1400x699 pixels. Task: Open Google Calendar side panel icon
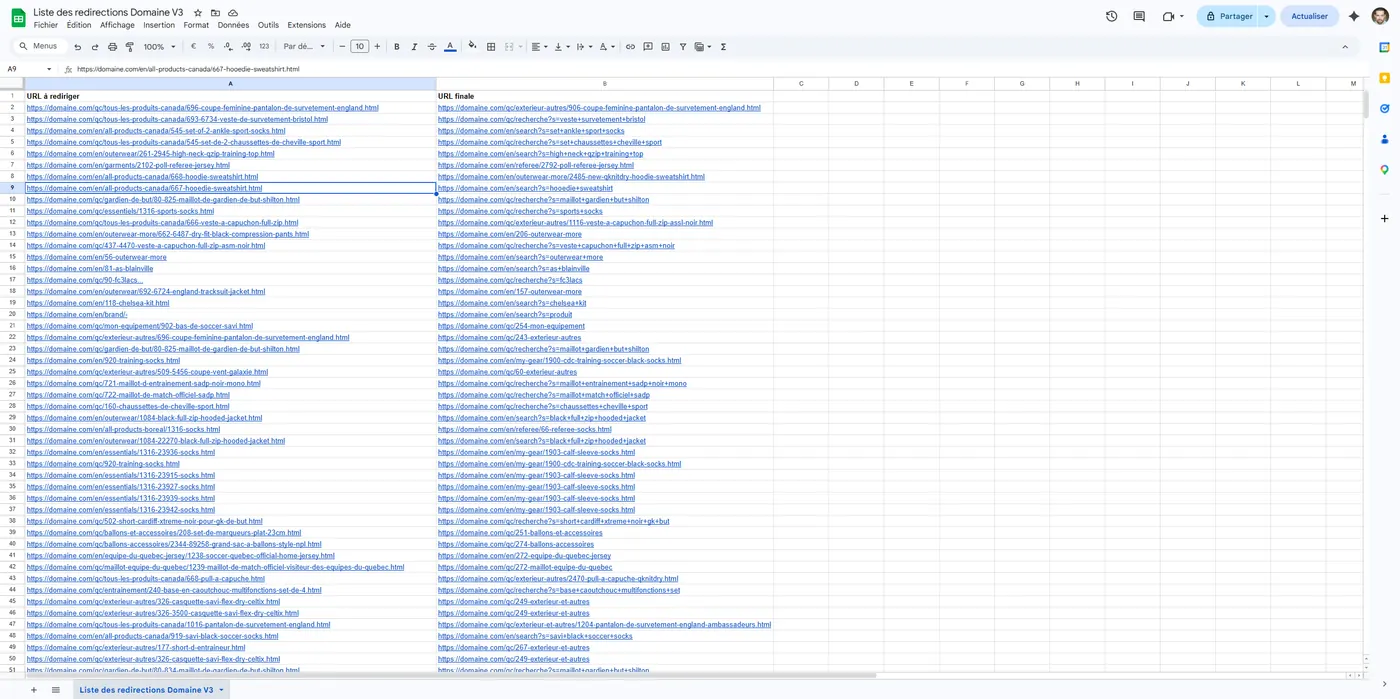pyautogui.click(x=1384, y=47)
